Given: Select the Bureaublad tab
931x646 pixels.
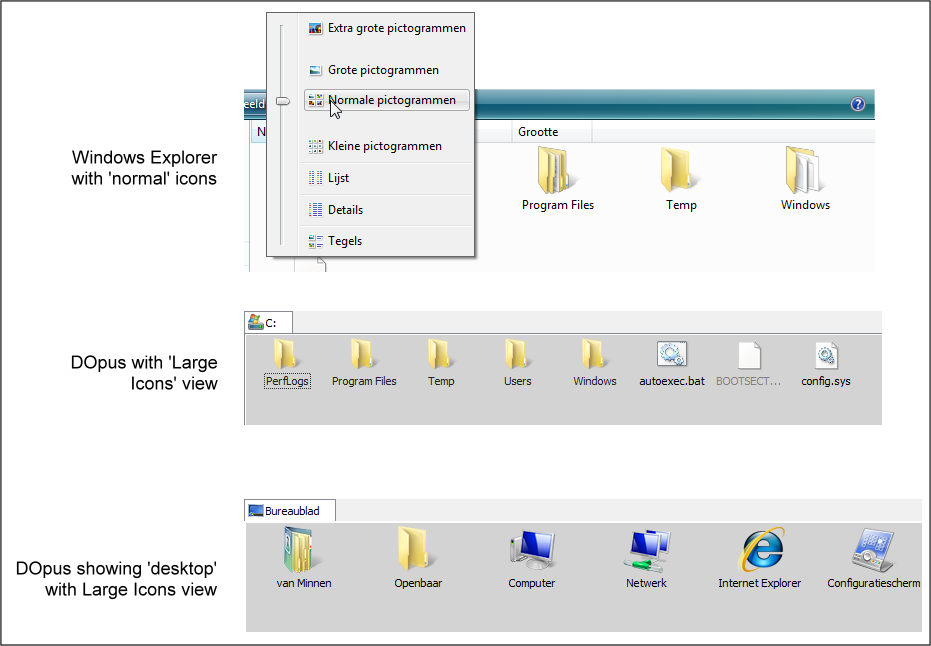Looking at the screenshot, I should 290,511.
